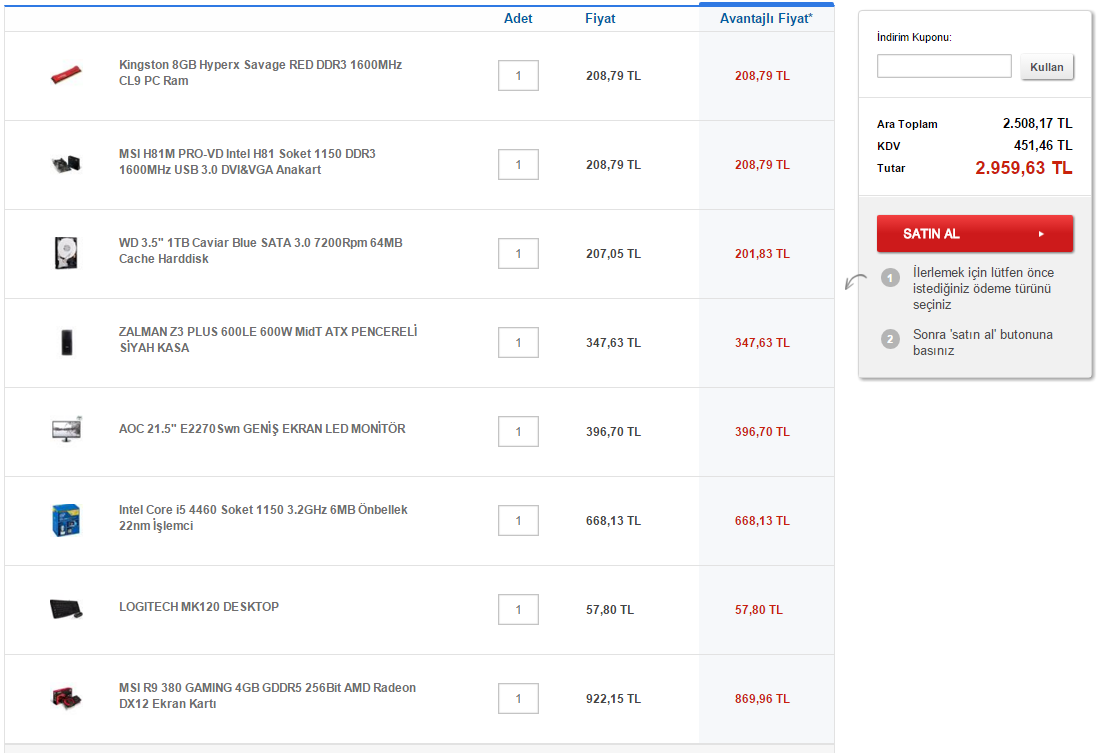This screenshot has width=1102, height=753.
Task: Click quantity box for MSI H81M Anakart
Action: [x=518, y=165]
